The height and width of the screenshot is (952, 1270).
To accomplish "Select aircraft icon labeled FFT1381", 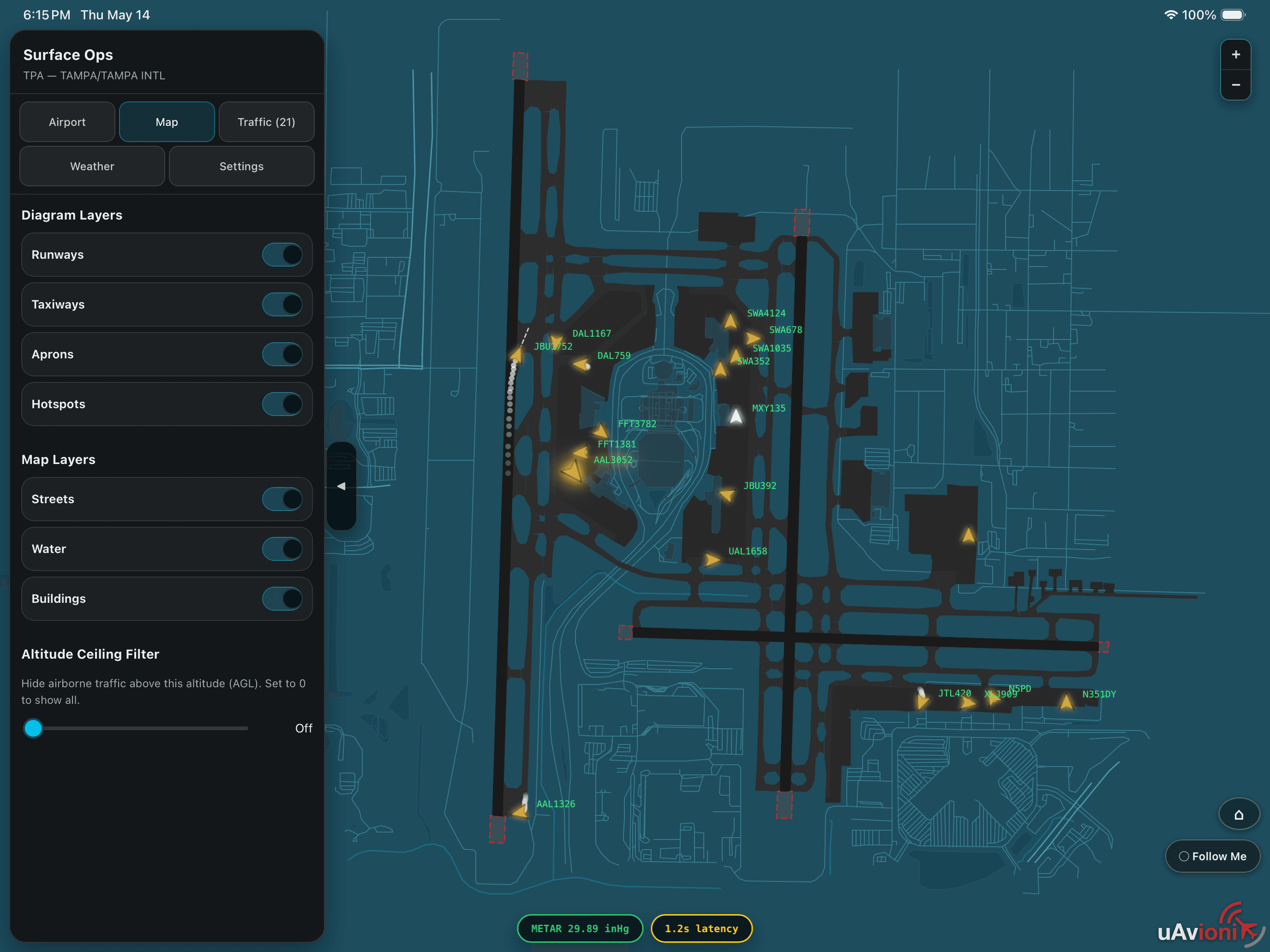I will (x=581, y=452).
